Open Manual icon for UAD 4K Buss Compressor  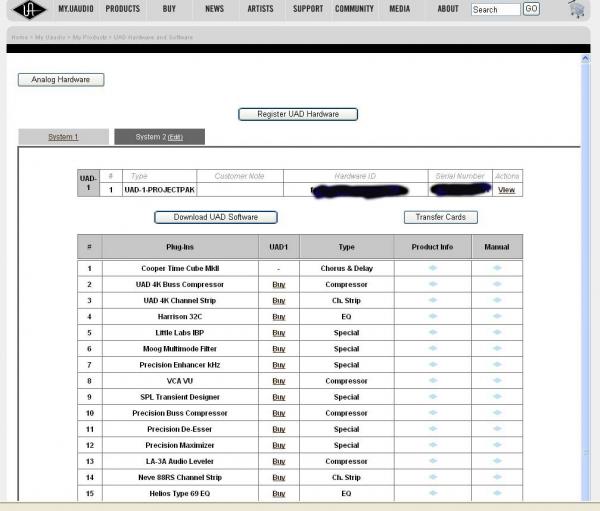tap(497, 285)
